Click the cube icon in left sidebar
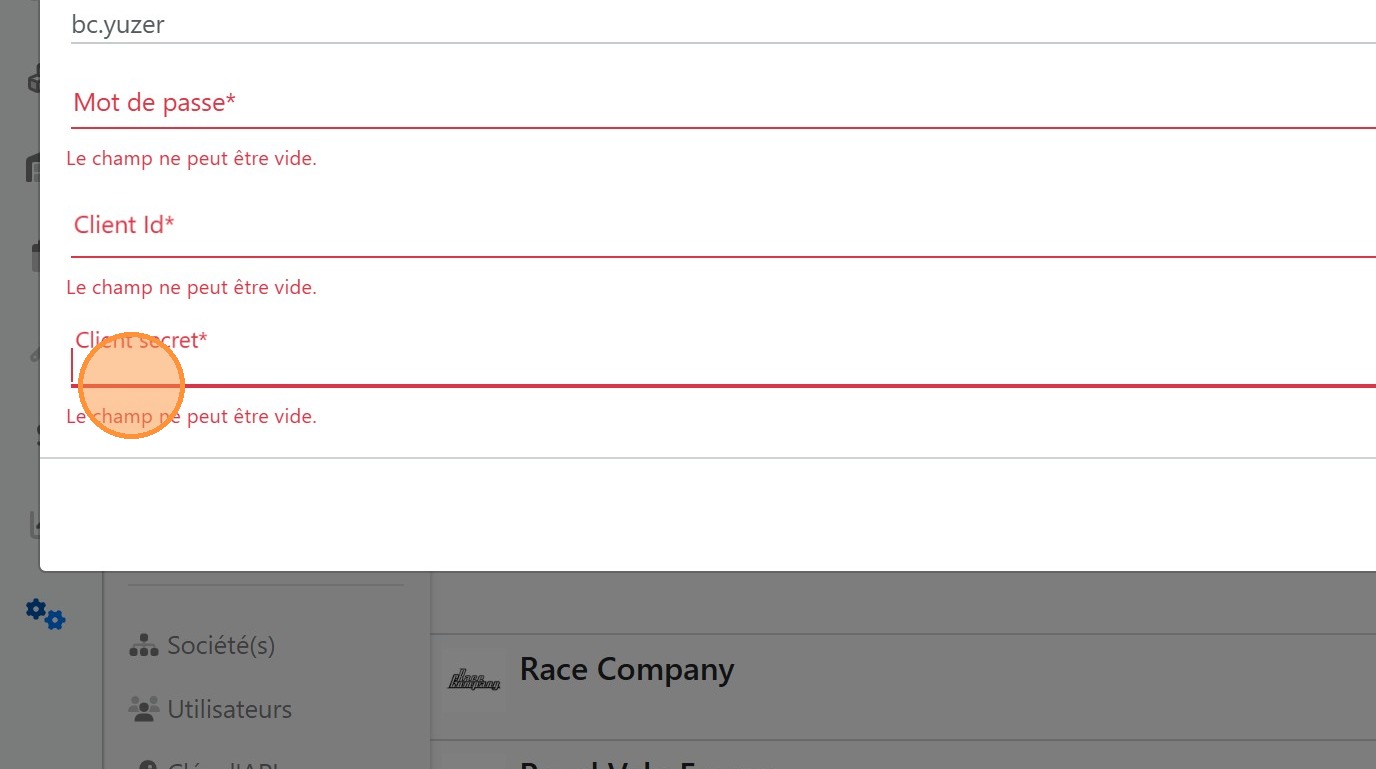1376x769 pixels. point(34,78)
